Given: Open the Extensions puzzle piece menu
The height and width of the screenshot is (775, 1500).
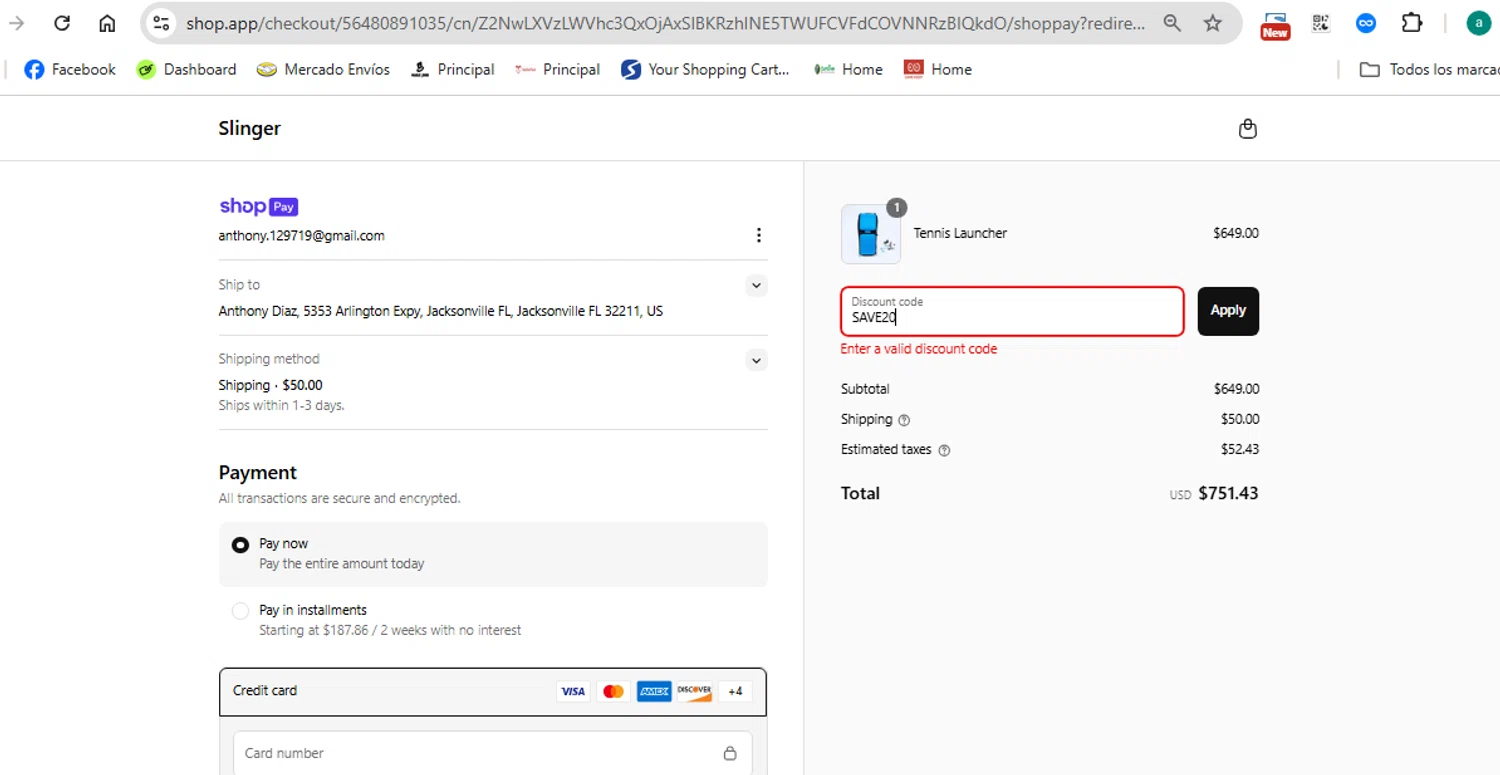Looking at the screenshot, I should (x=1412, y=22).
